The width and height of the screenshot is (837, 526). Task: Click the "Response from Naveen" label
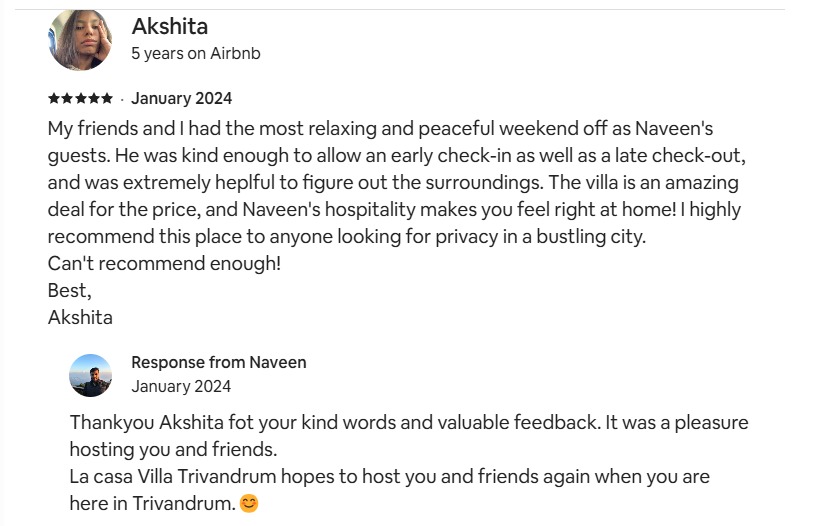(x=219, y=362)
